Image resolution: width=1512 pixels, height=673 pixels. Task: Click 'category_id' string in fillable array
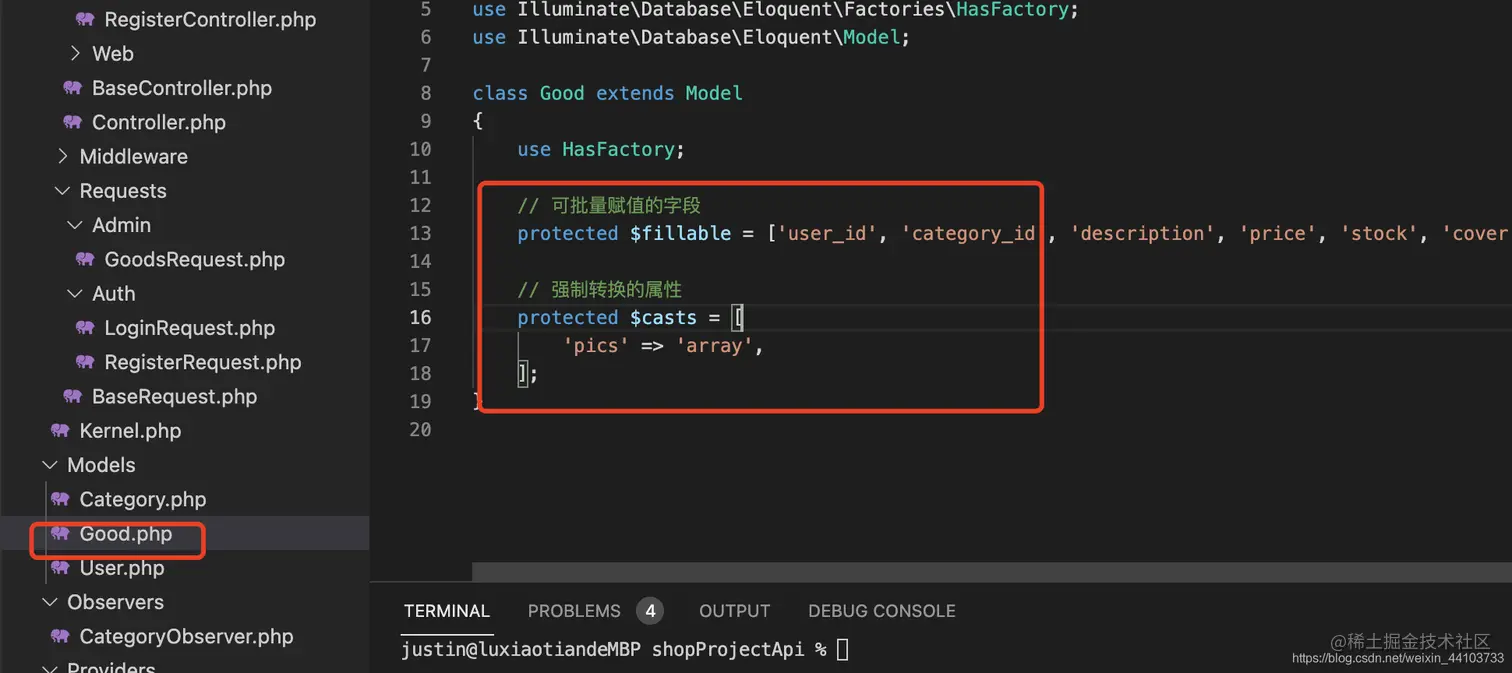975,233
